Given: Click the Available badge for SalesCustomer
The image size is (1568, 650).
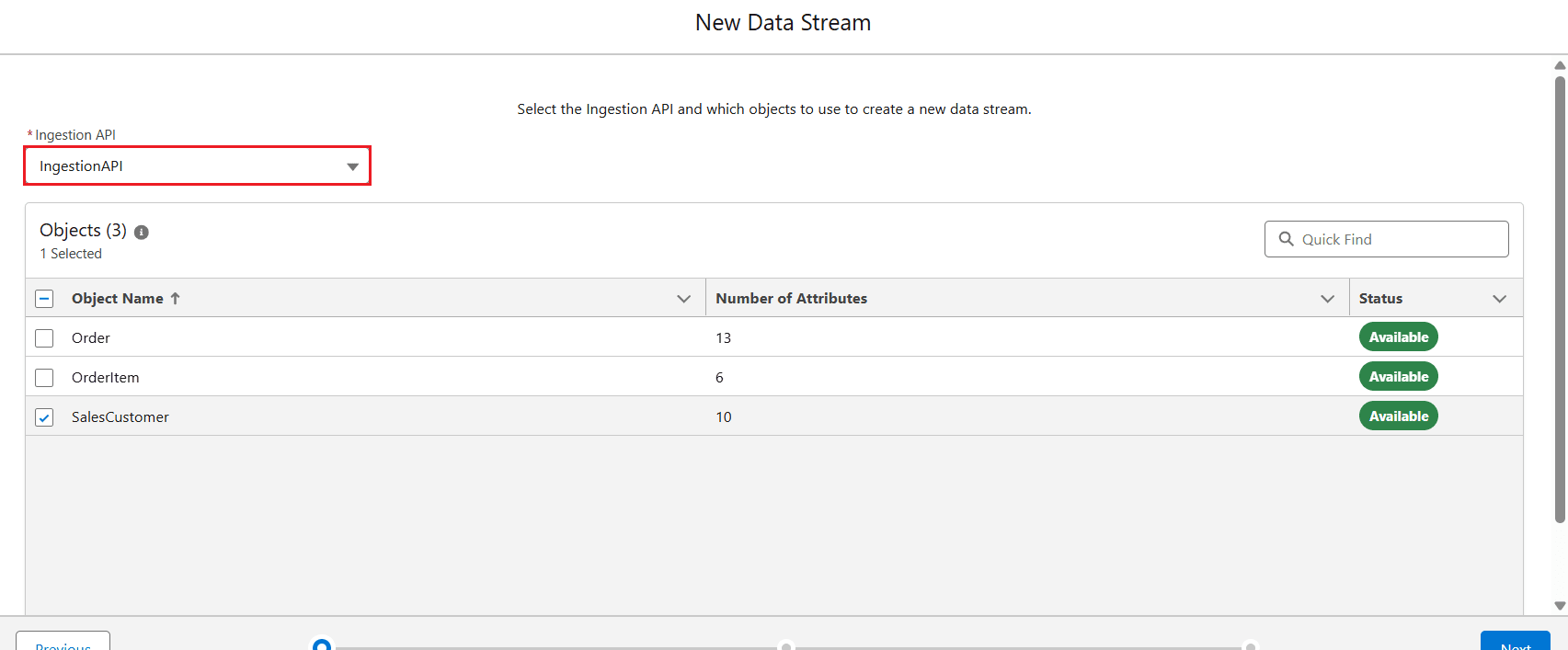Looking at the screenshot, I should point(1398,416).
